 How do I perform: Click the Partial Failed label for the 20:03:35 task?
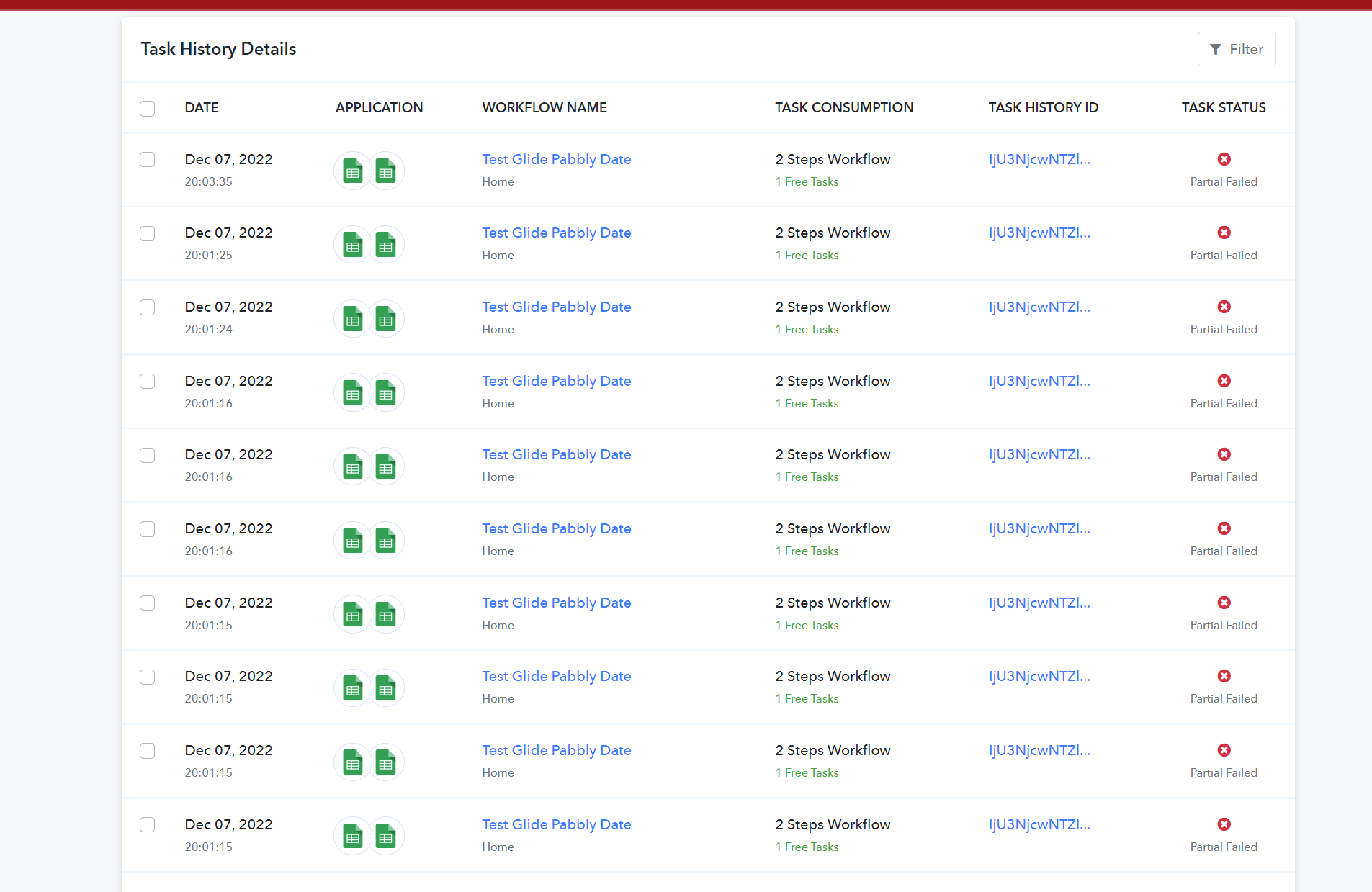(x=1224, y=181)
